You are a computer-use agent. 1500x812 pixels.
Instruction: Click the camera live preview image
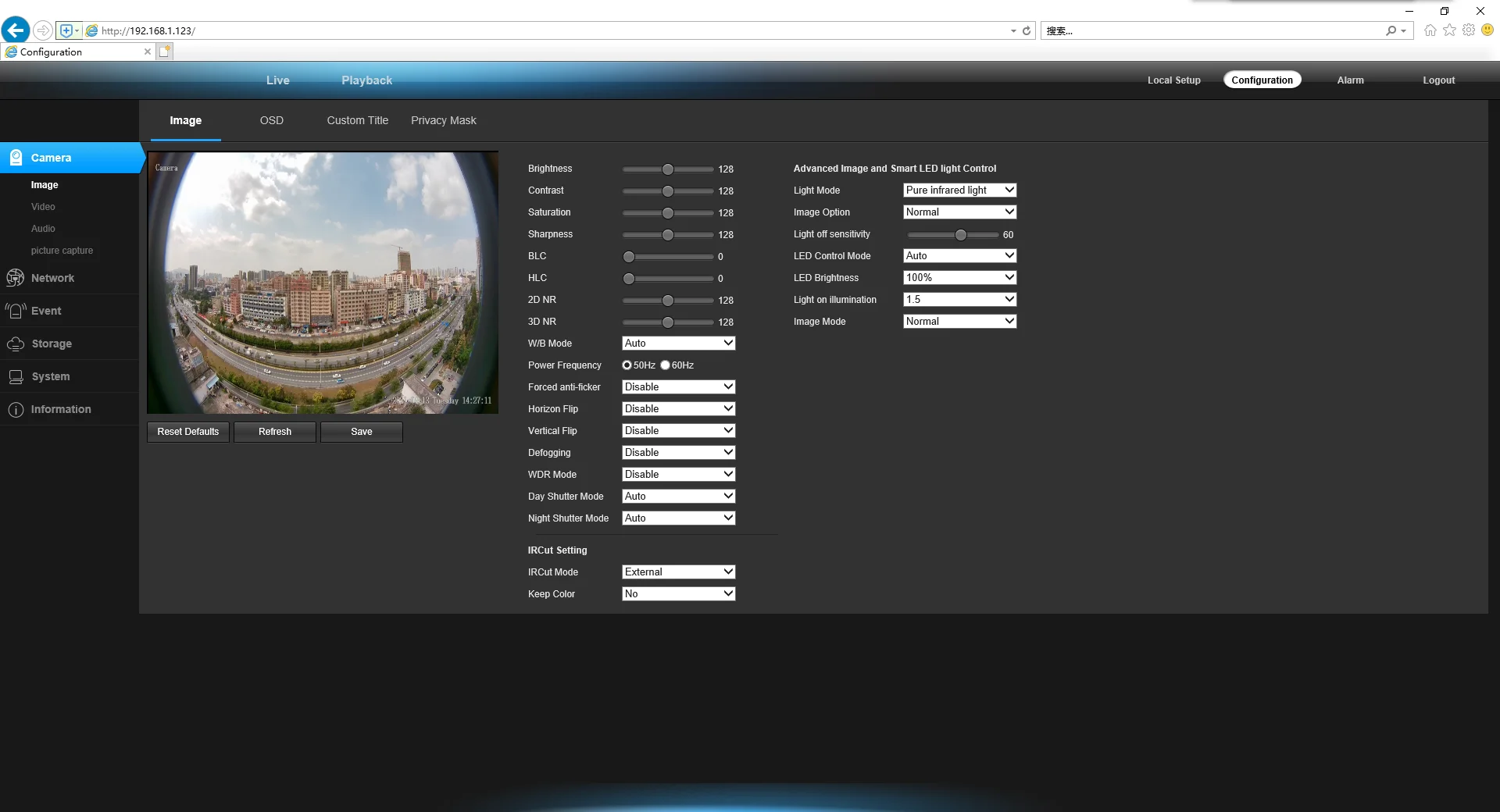323,283
